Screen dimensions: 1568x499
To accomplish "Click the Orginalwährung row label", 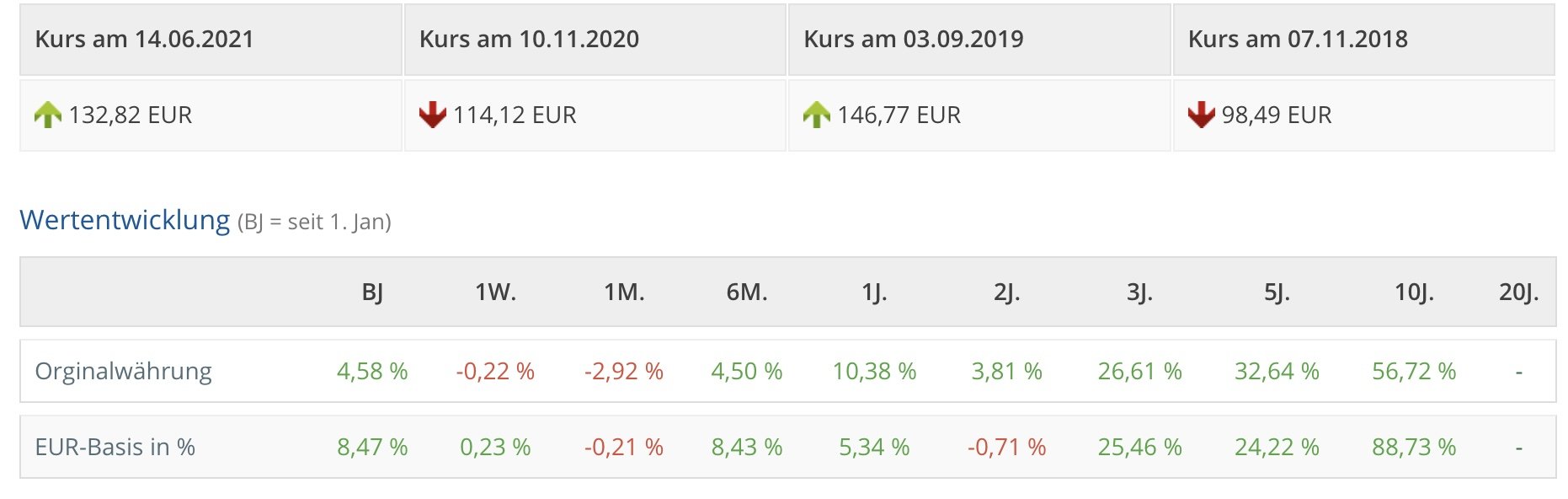I will 123,372.
